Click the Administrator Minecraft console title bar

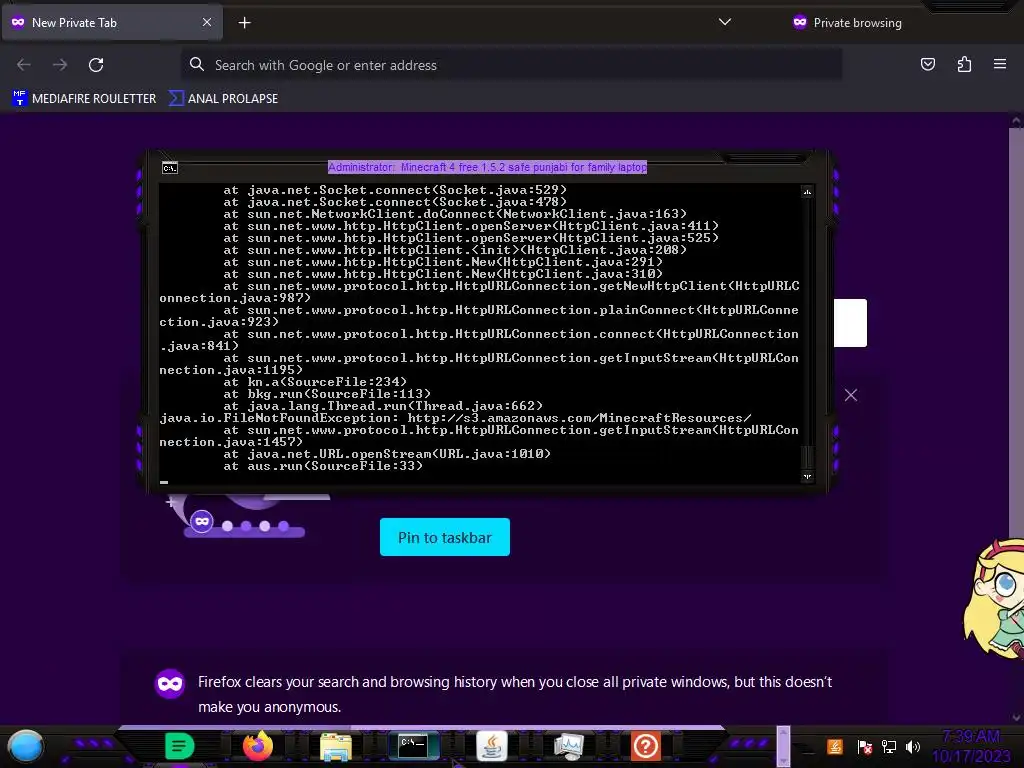coord(487,167)
